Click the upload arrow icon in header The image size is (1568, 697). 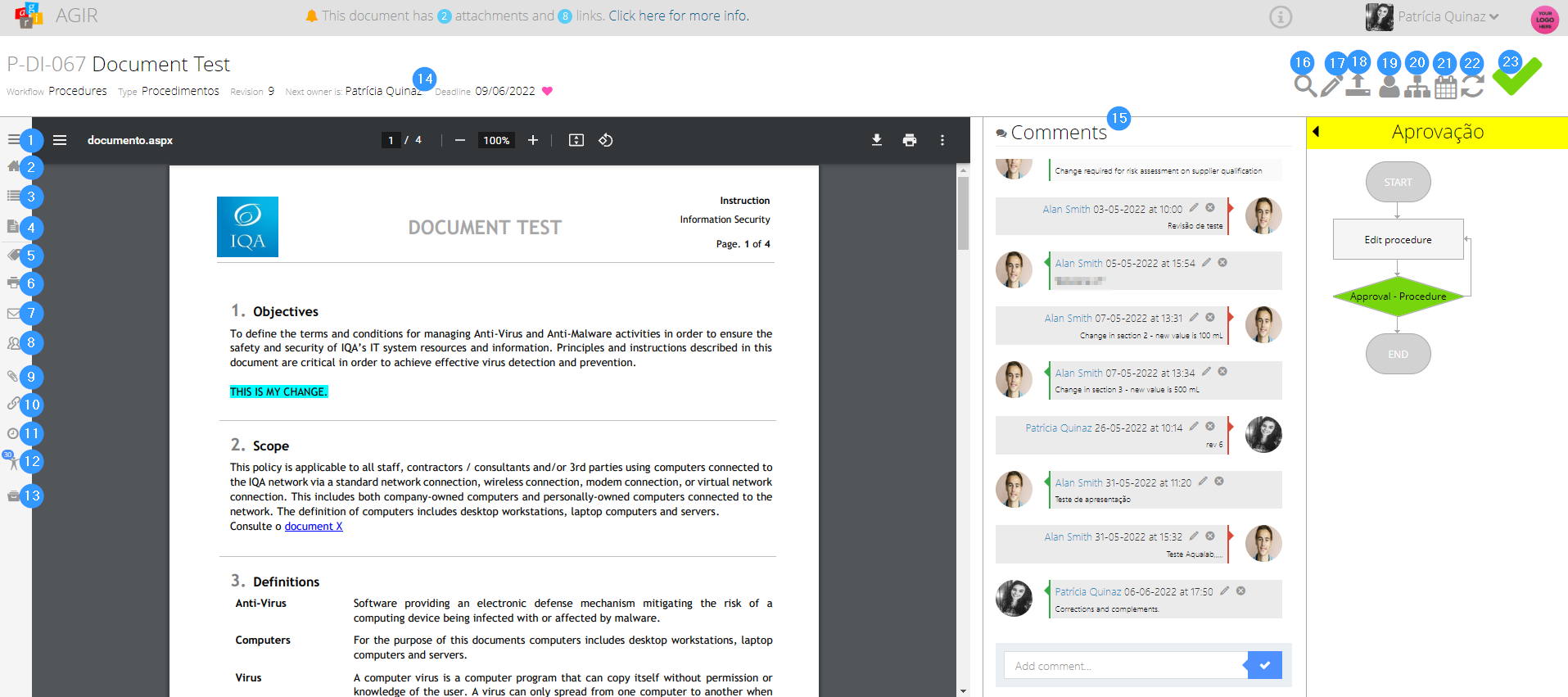(x=1358, y=85)
